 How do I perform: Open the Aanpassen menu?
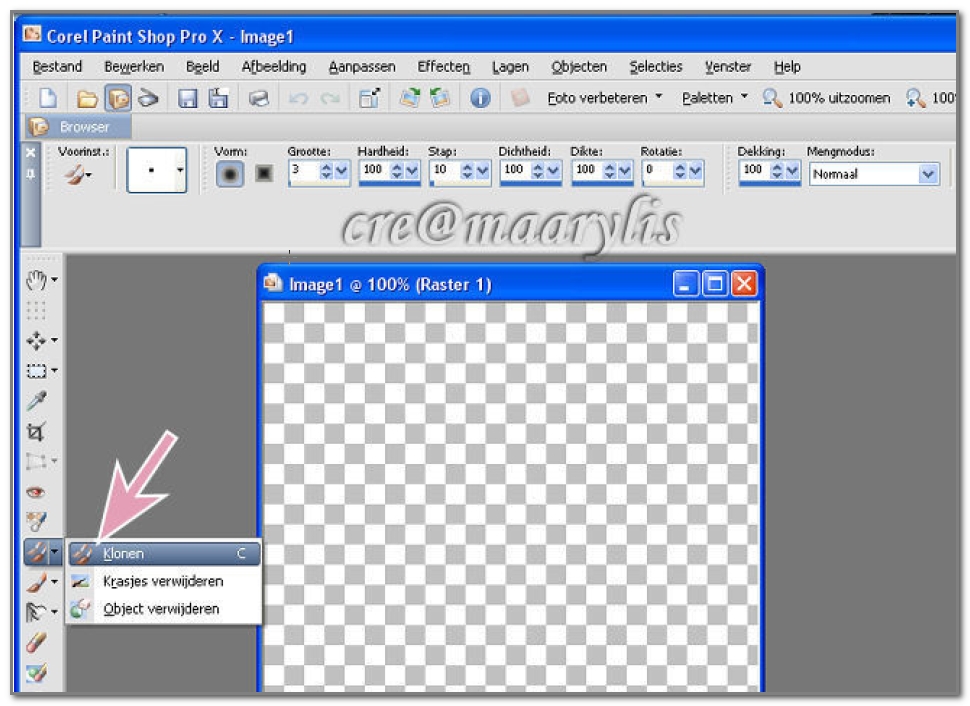[x=362, y=67]
